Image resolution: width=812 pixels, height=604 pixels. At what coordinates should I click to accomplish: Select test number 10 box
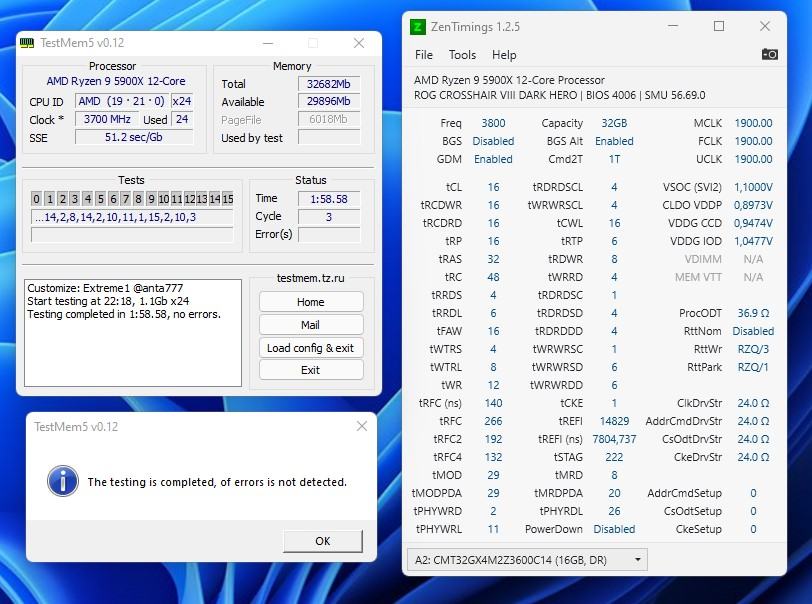click(164, 199)
